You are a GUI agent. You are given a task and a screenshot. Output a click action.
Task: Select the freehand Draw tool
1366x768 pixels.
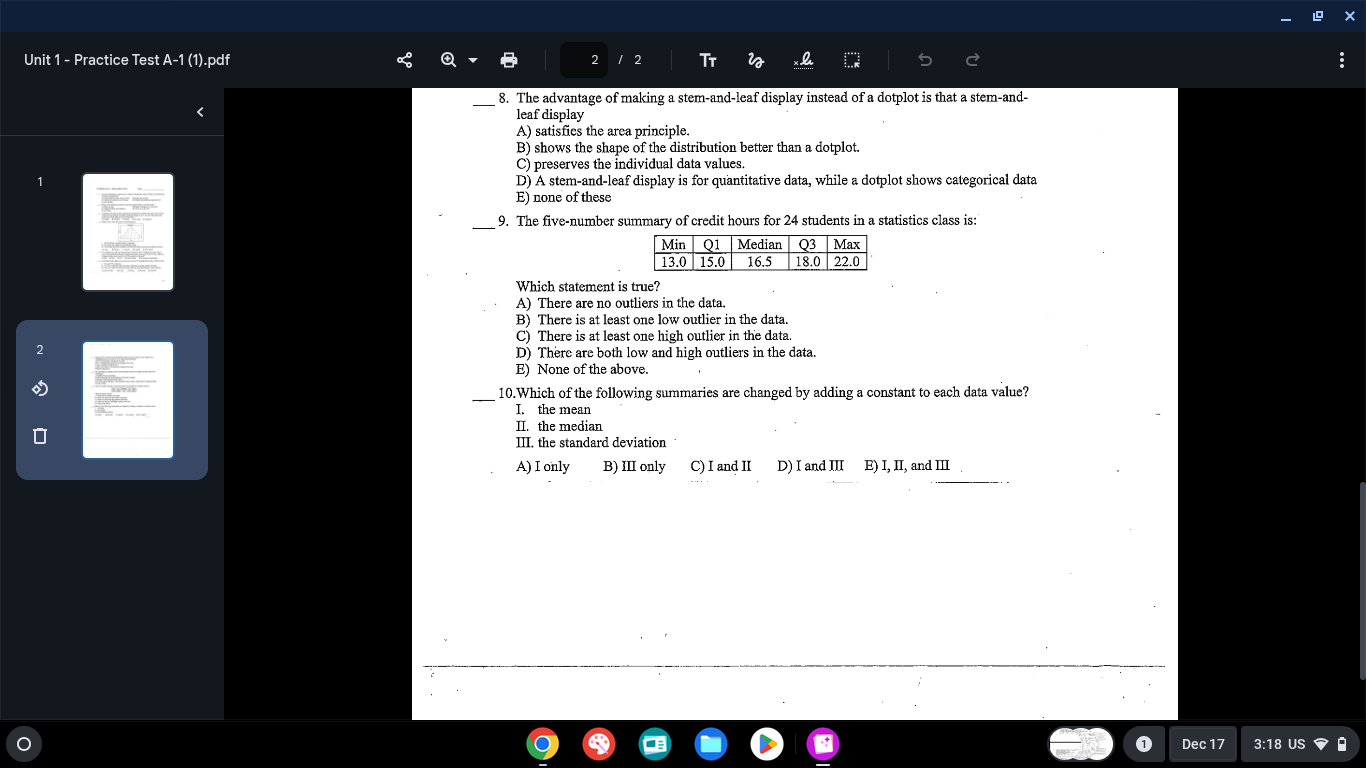click(755, 60)
